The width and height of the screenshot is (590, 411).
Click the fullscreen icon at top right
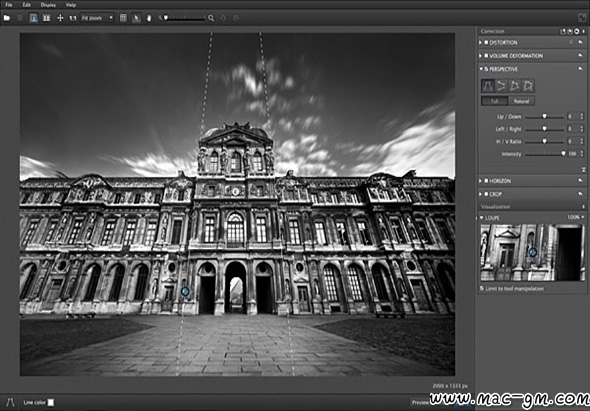582,18
